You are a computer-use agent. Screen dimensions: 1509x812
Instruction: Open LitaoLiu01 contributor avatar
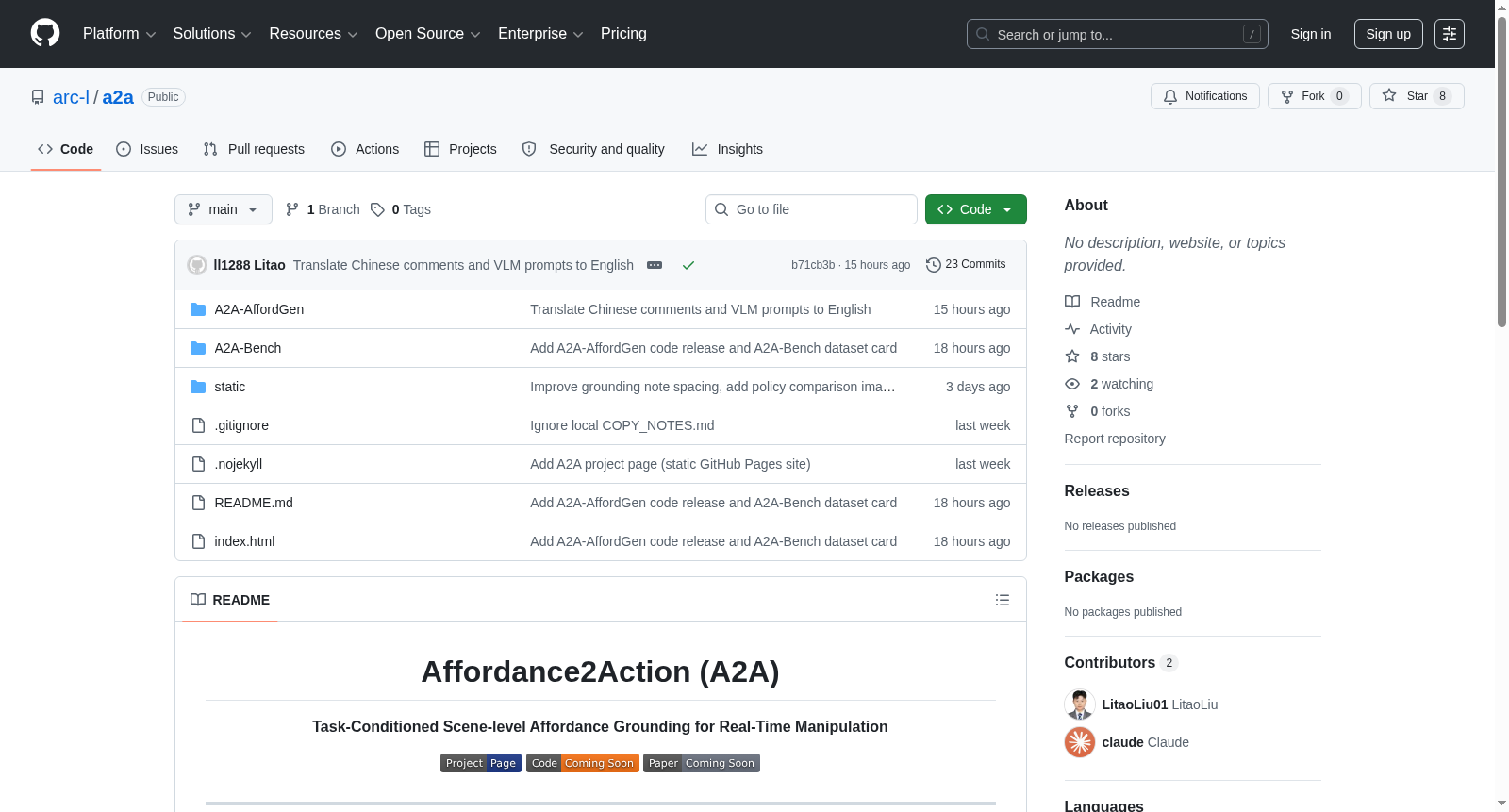pyautogui.click(x=1080, y=704)
